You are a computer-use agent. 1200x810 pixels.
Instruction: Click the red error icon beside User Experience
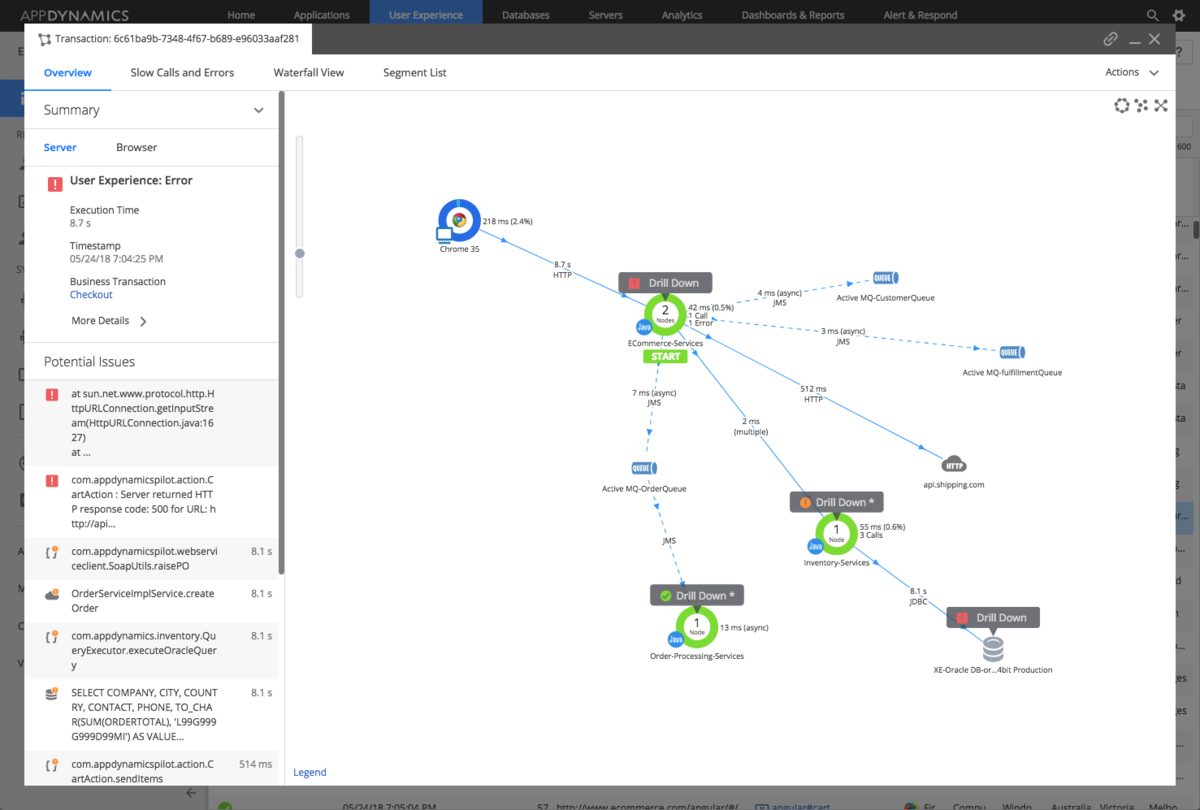pyautogui.click(x=55, y=184)
